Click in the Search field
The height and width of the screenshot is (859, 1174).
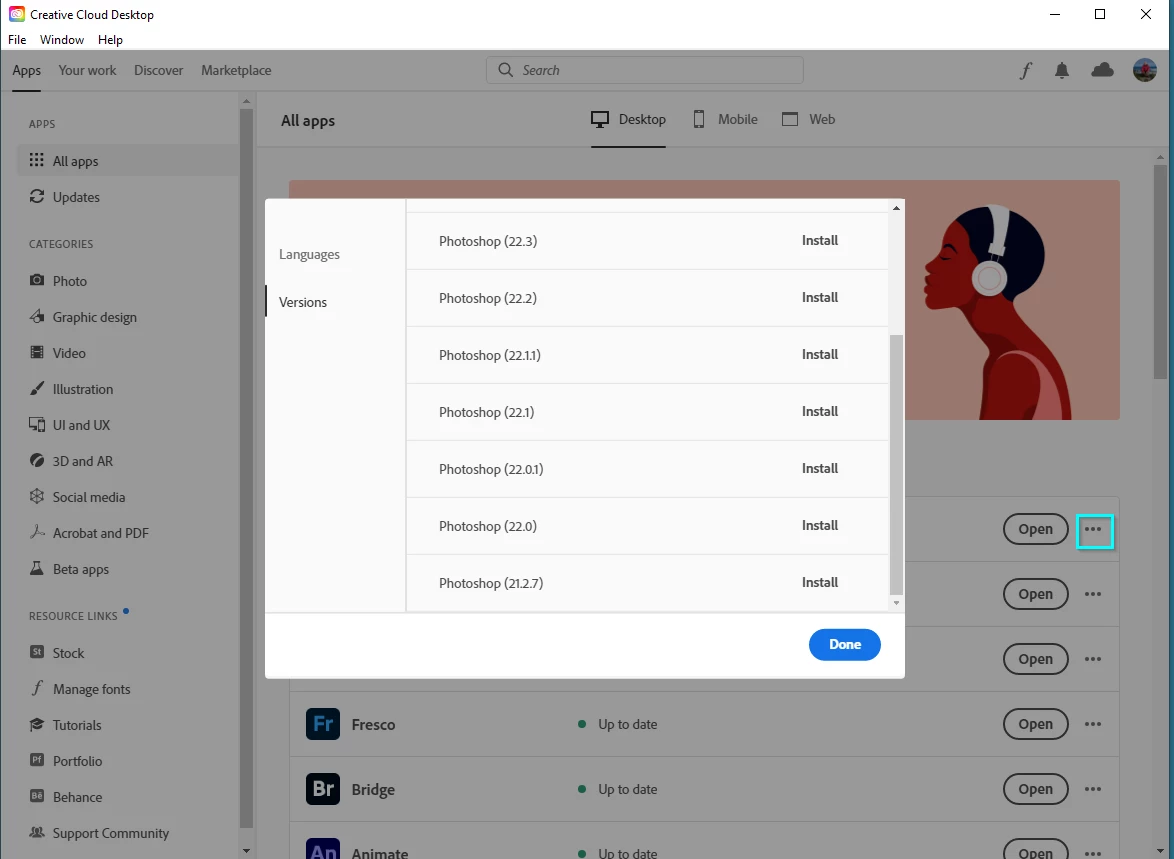tap(645, 70)
